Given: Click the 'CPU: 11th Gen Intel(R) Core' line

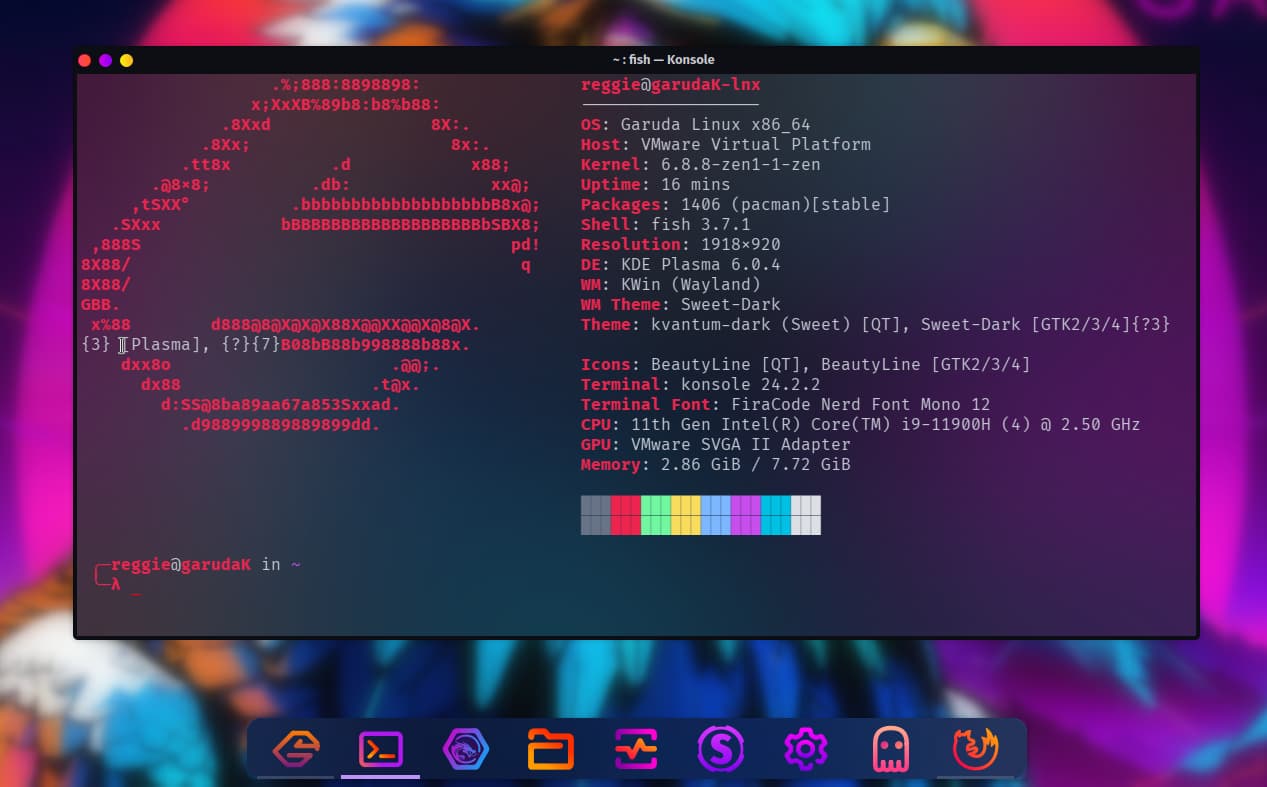Looking at the screenshot, I should pyautogui.click(x=861, y=425).
